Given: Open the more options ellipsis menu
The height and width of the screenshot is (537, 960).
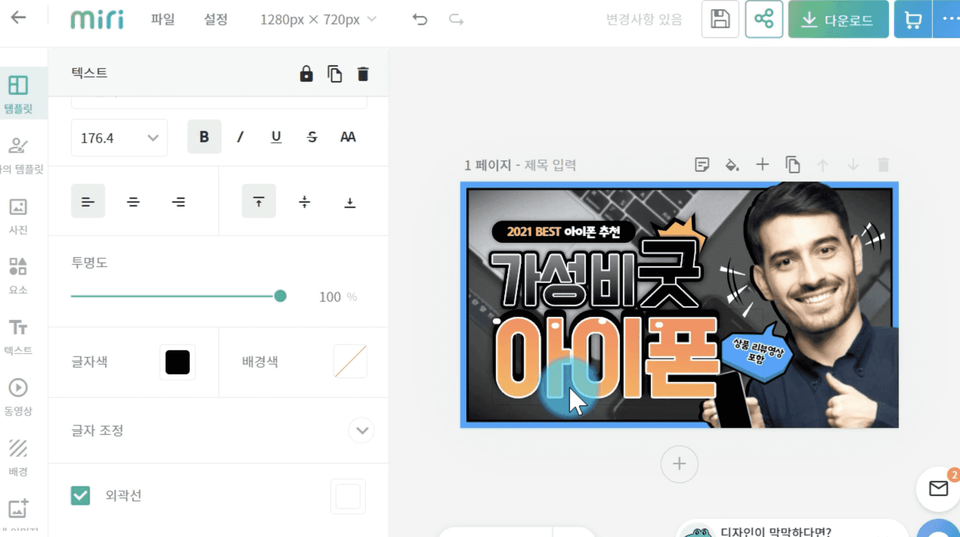Looking at the screenshot, I should click(948, 20).
